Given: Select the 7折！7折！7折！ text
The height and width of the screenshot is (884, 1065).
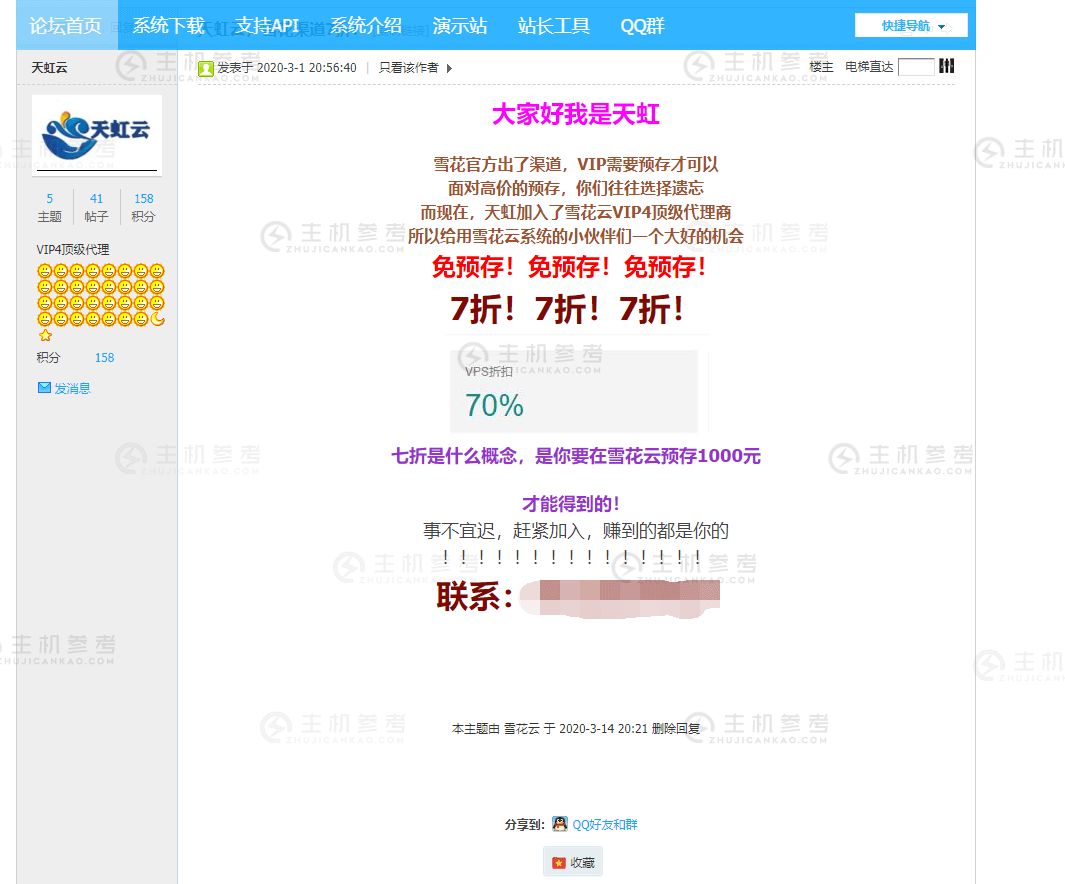Looking at the screenshot, I should [568, 310].
